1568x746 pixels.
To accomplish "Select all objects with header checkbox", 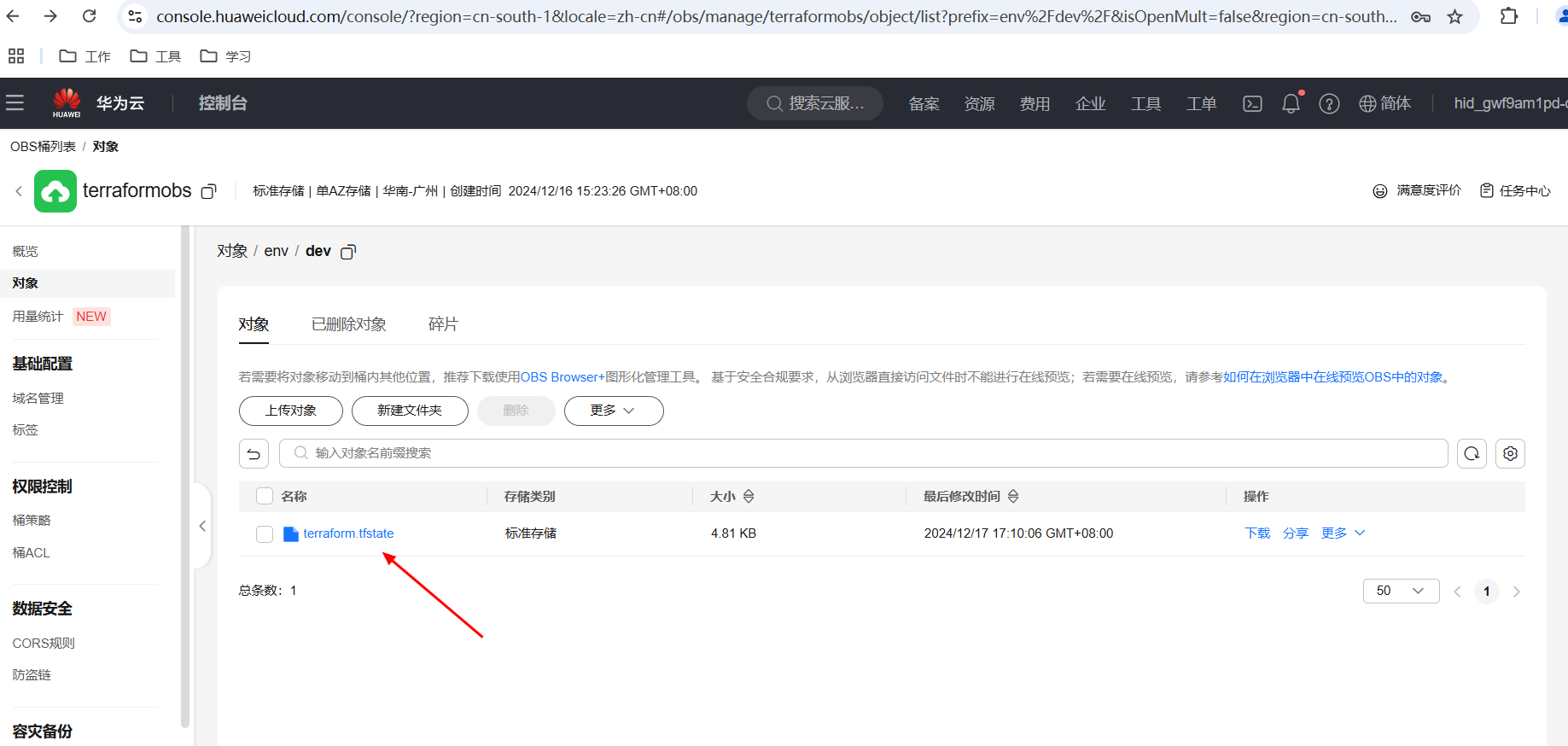I will tap(265, 496).
